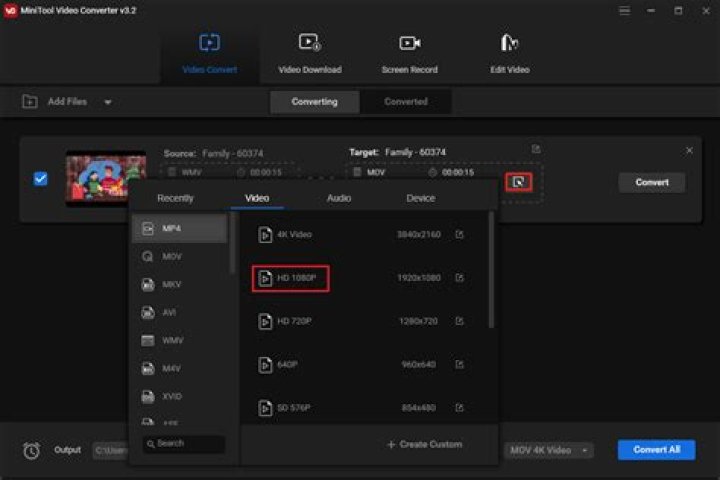
Task: Expand the Add Files dropdown arrow
Action: coord(108,102)
